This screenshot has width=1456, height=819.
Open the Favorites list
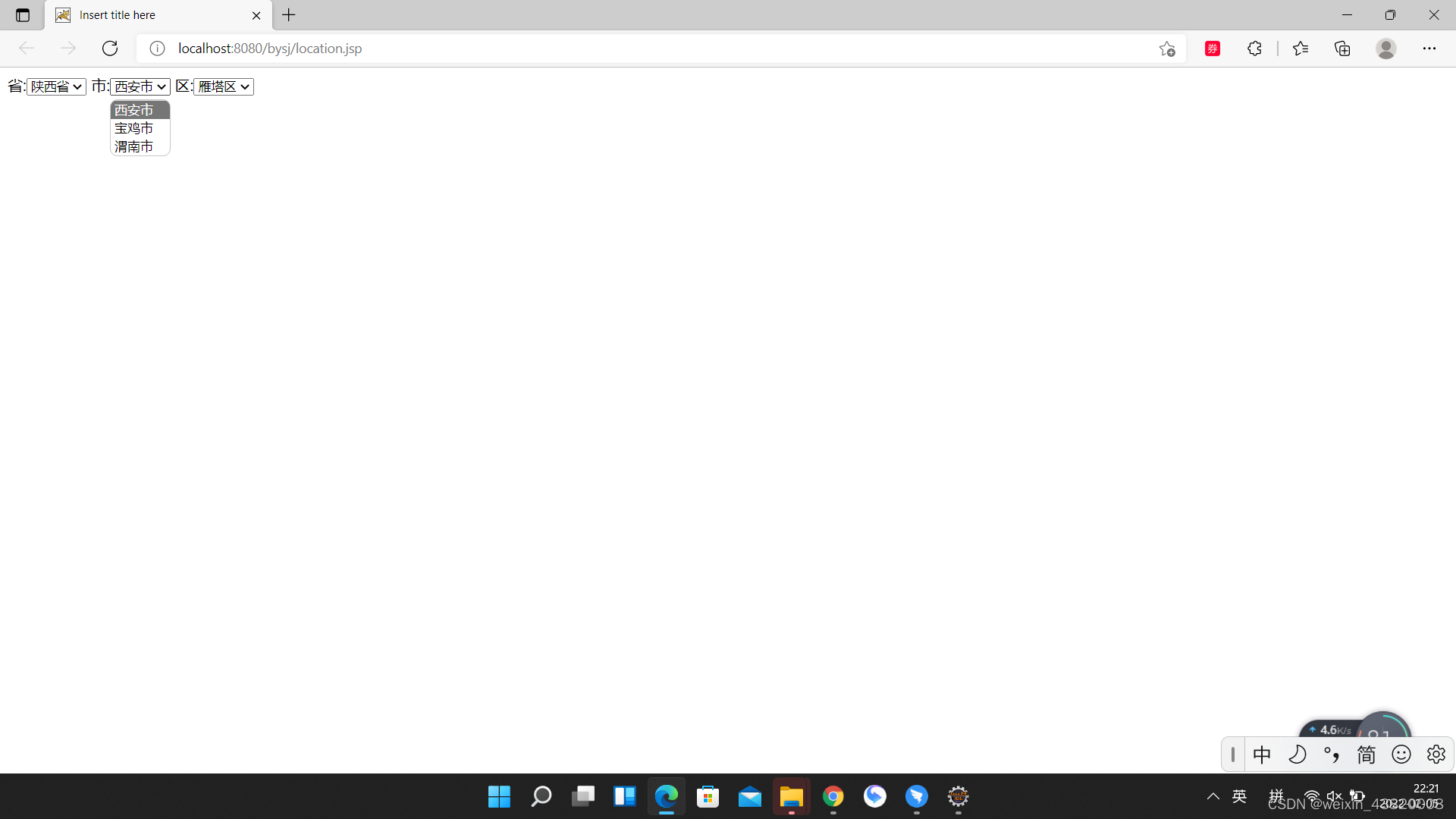tap(1301, 49)
